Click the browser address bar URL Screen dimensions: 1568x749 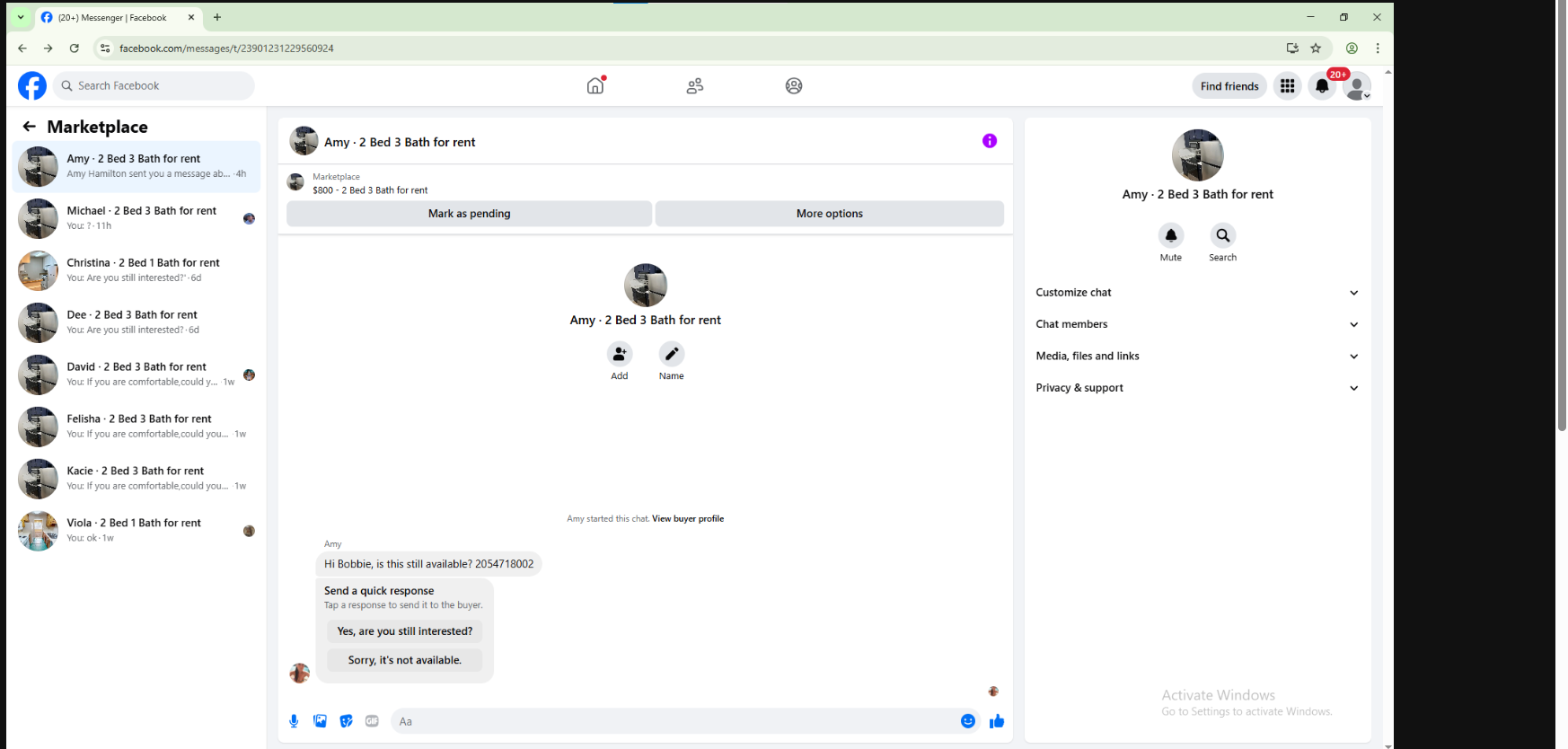click(226, 48)
